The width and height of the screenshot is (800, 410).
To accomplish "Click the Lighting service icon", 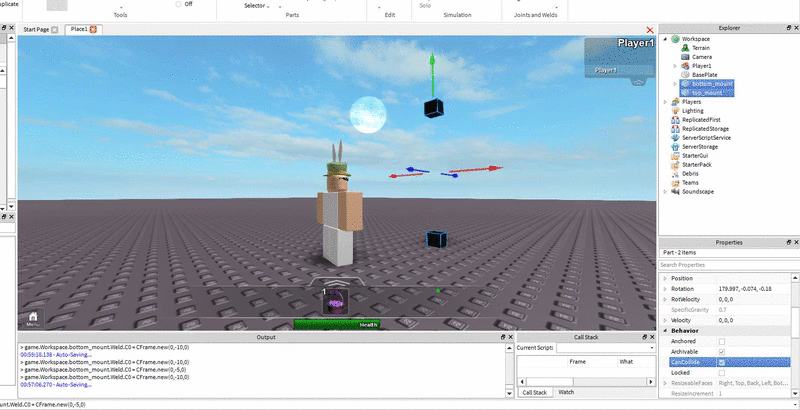I will 676,111.
